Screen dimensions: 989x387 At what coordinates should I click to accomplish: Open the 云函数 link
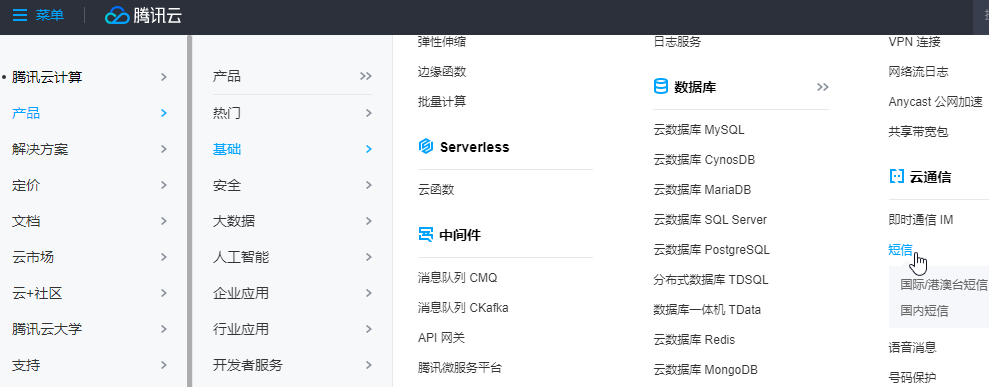pyautogui.click(x=436, y=189)
